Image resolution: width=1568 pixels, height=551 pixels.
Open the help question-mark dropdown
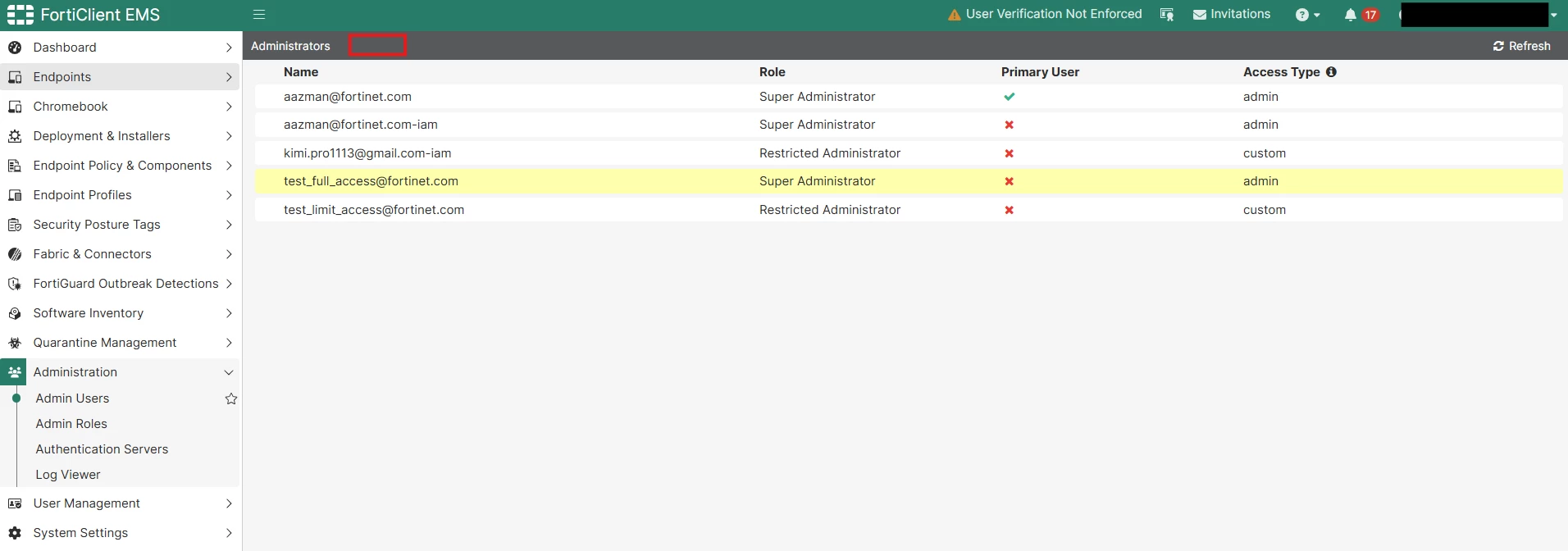click(x=1307, y=15)
